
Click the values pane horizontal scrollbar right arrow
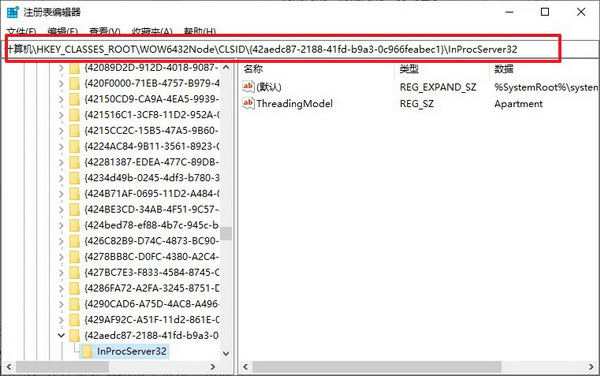591,367
